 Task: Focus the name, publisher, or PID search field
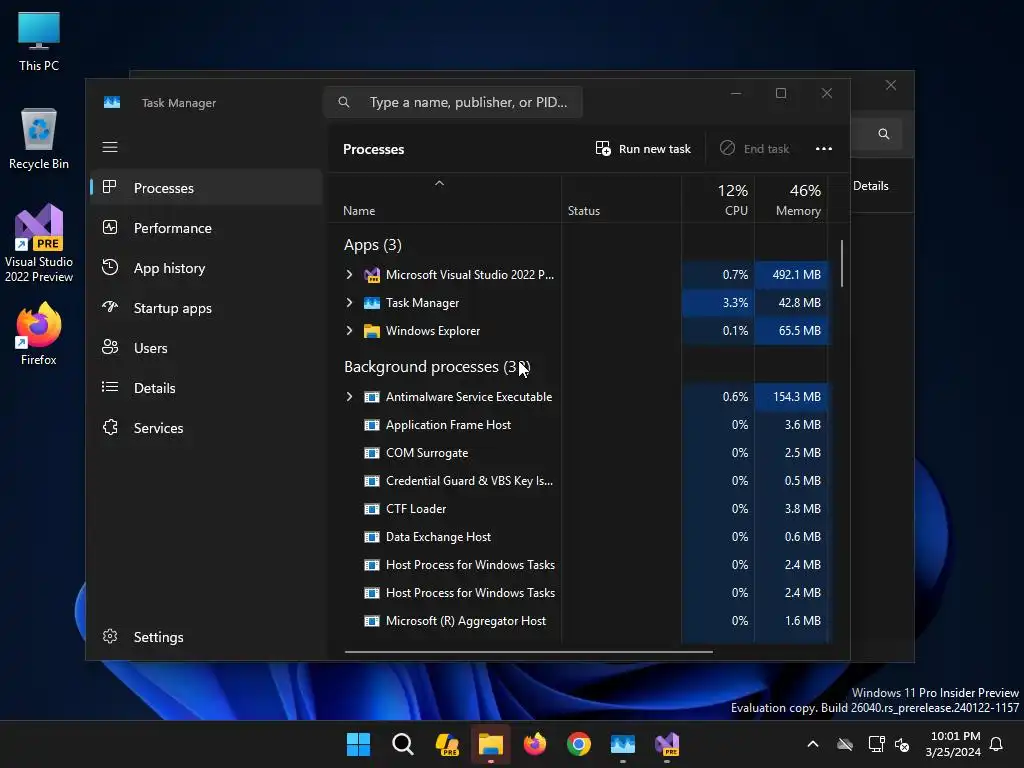[453, 102]
